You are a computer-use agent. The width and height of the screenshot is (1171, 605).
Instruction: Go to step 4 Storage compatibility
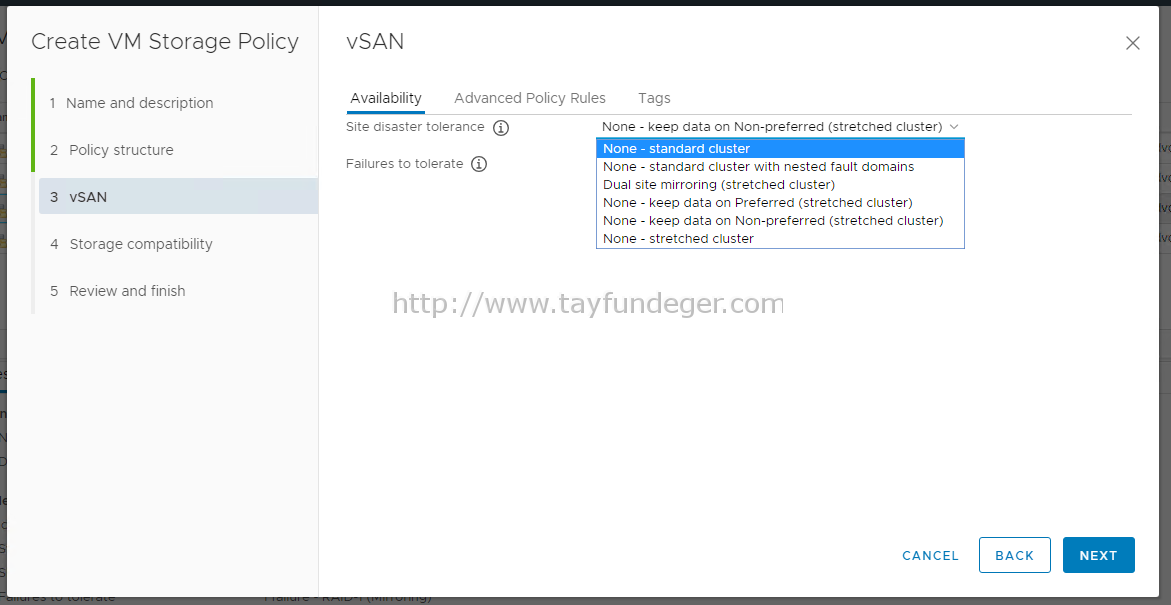pos(131,244)
